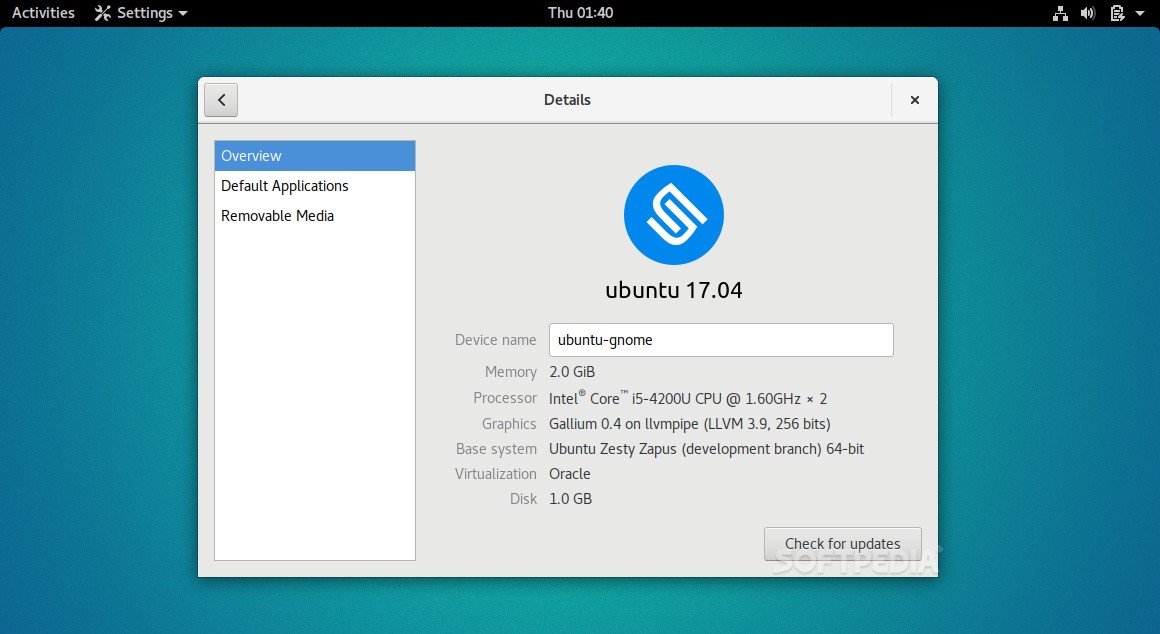This screenshot has width=1160, height=634.
Task: Click the Base system label
Action: (x=496, y=449)
